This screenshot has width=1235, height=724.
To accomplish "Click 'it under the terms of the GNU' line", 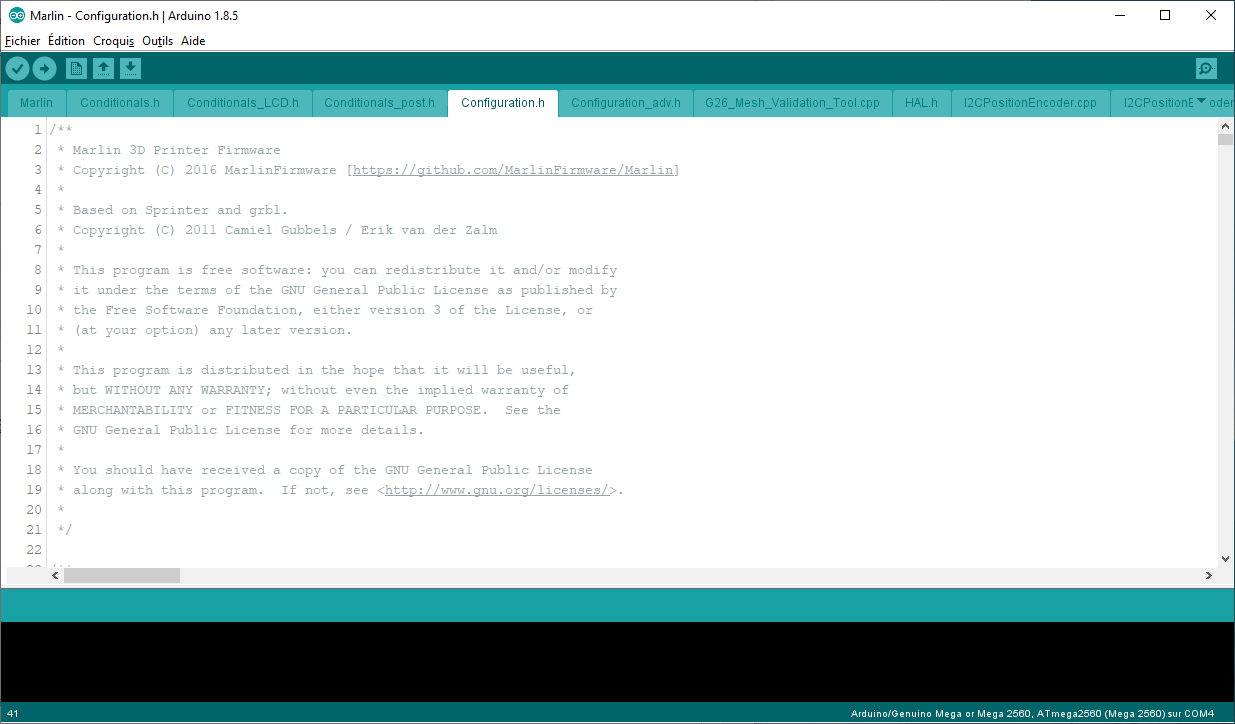I will 345,290.
